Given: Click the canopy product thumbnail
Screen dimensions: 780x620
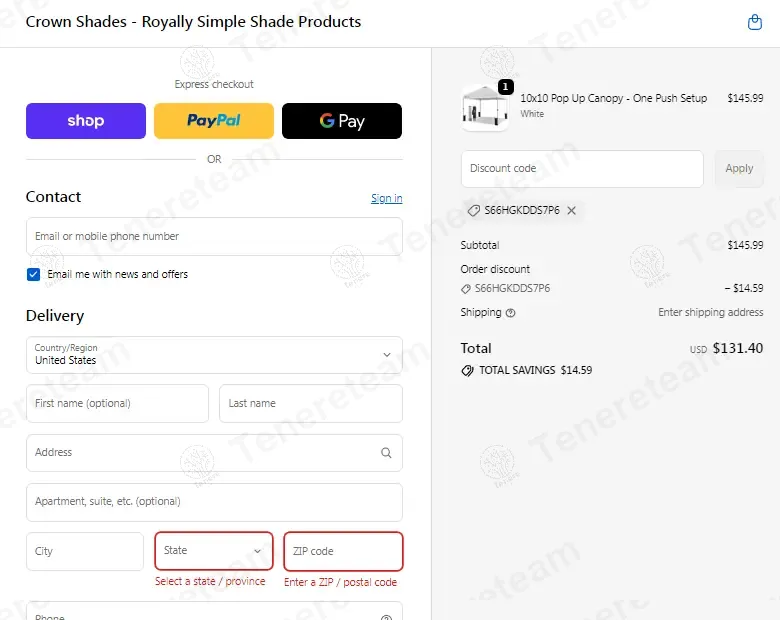Looking at the screenshot, I should (485, 107).
